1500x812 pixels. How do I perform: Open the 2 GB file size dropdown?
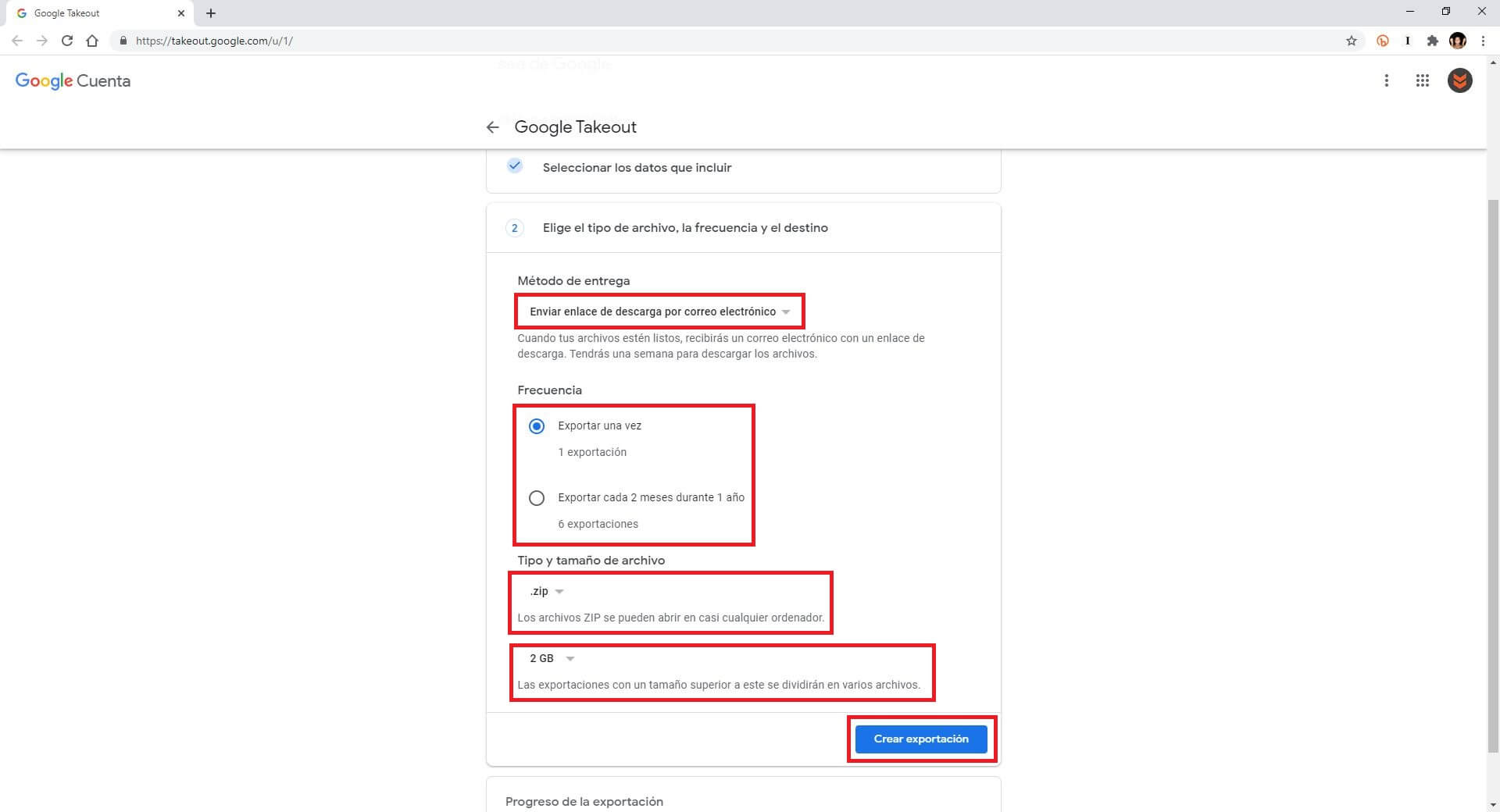552,658
